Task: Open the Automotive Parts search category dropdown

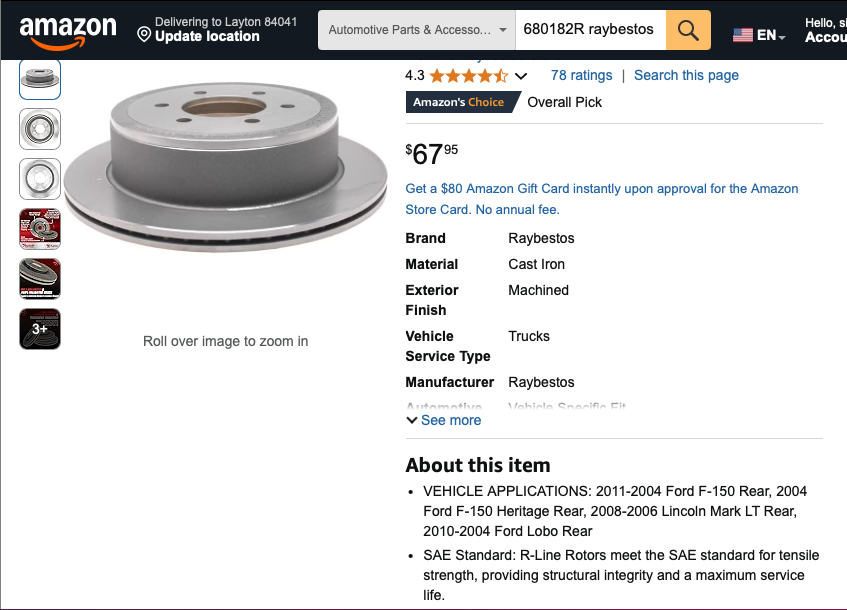Action: coord(417,30)
